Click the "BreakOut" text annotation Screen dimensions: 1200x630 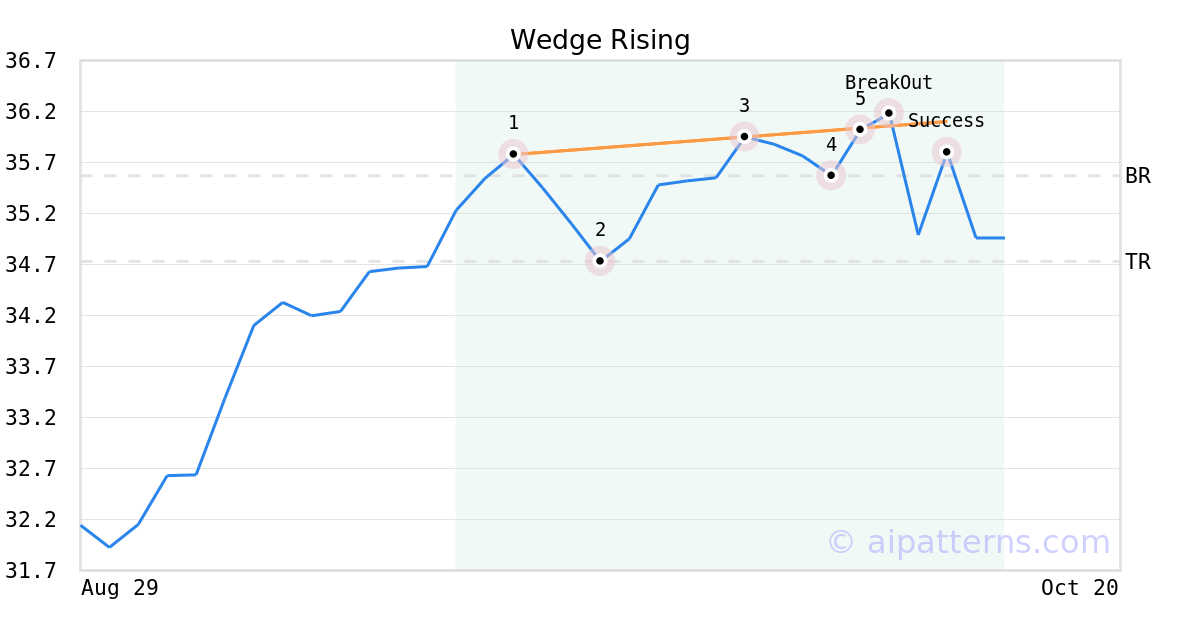(x=888, y=83)
